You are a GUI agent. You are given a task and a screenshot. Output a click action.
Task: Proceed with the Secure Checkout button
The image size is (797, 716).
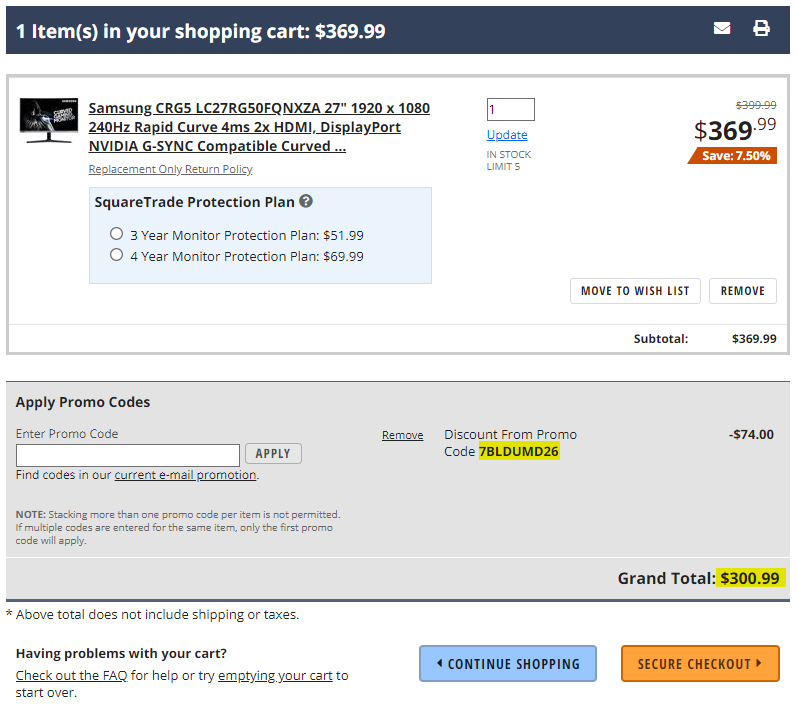point(700,664)
